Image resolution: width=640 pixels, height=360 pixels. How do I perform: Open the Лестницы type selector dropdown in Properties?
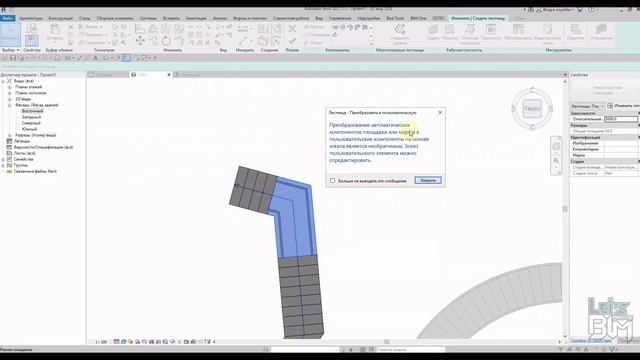point(588,106)
